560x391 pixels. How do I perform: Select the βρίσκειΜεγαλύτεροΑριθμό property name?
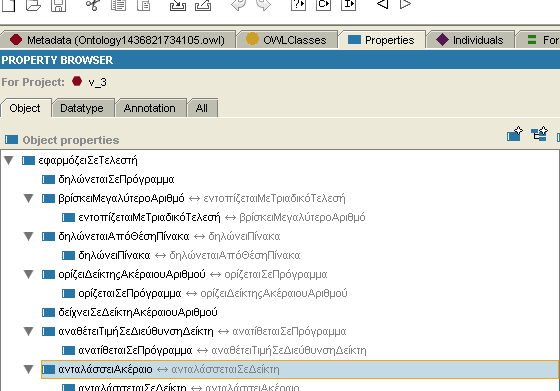point(121,198)
